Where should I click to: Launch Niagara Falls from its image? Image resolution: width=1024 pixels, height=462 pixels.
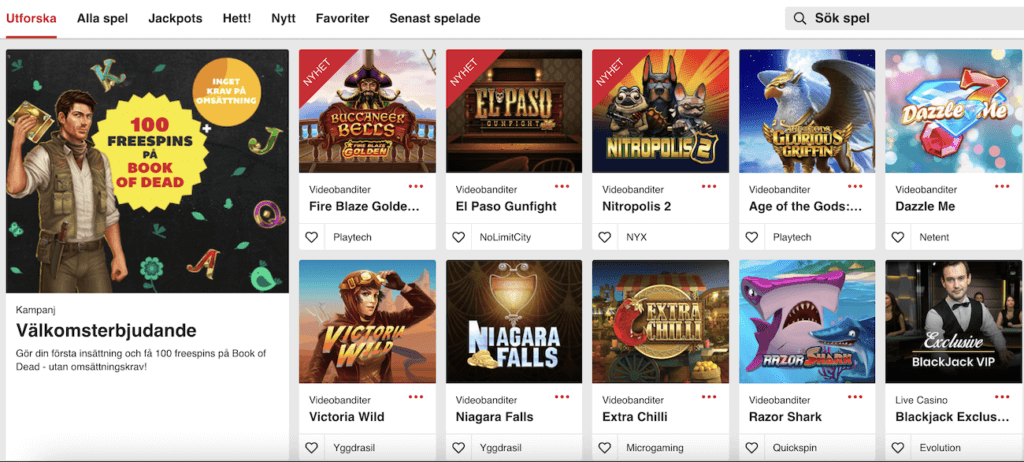pyautogui.click(x=514, y=322)
